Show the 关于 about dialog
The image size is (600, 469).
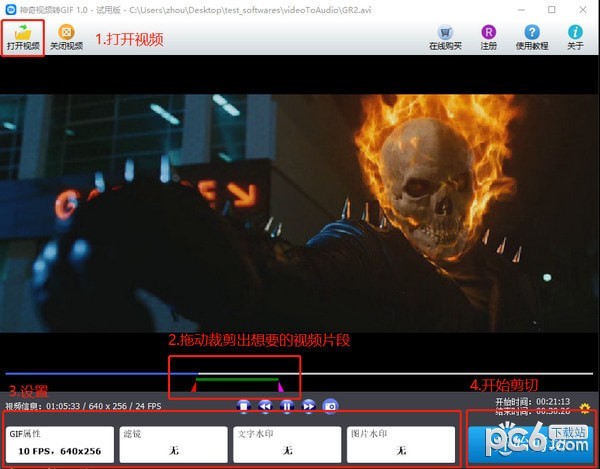pyautogui.click(x=575, y=37)
